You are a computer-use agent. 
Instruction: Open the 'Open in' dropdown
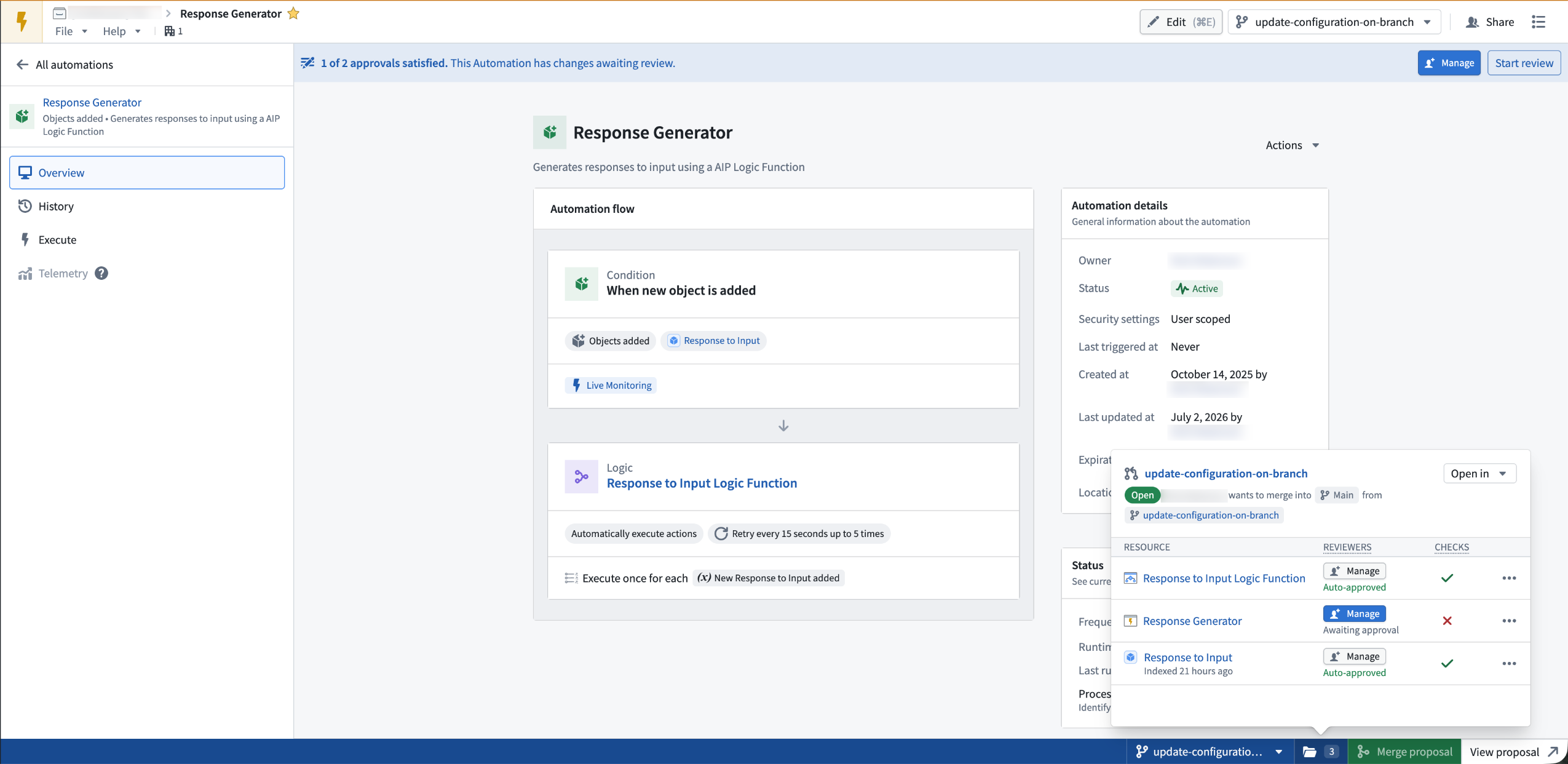click(x=1479, y=473)
